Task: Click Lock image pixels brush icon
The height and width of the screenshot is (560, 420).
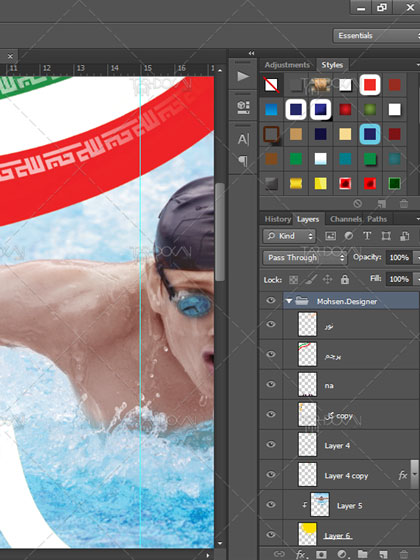Action: [311, 279]
